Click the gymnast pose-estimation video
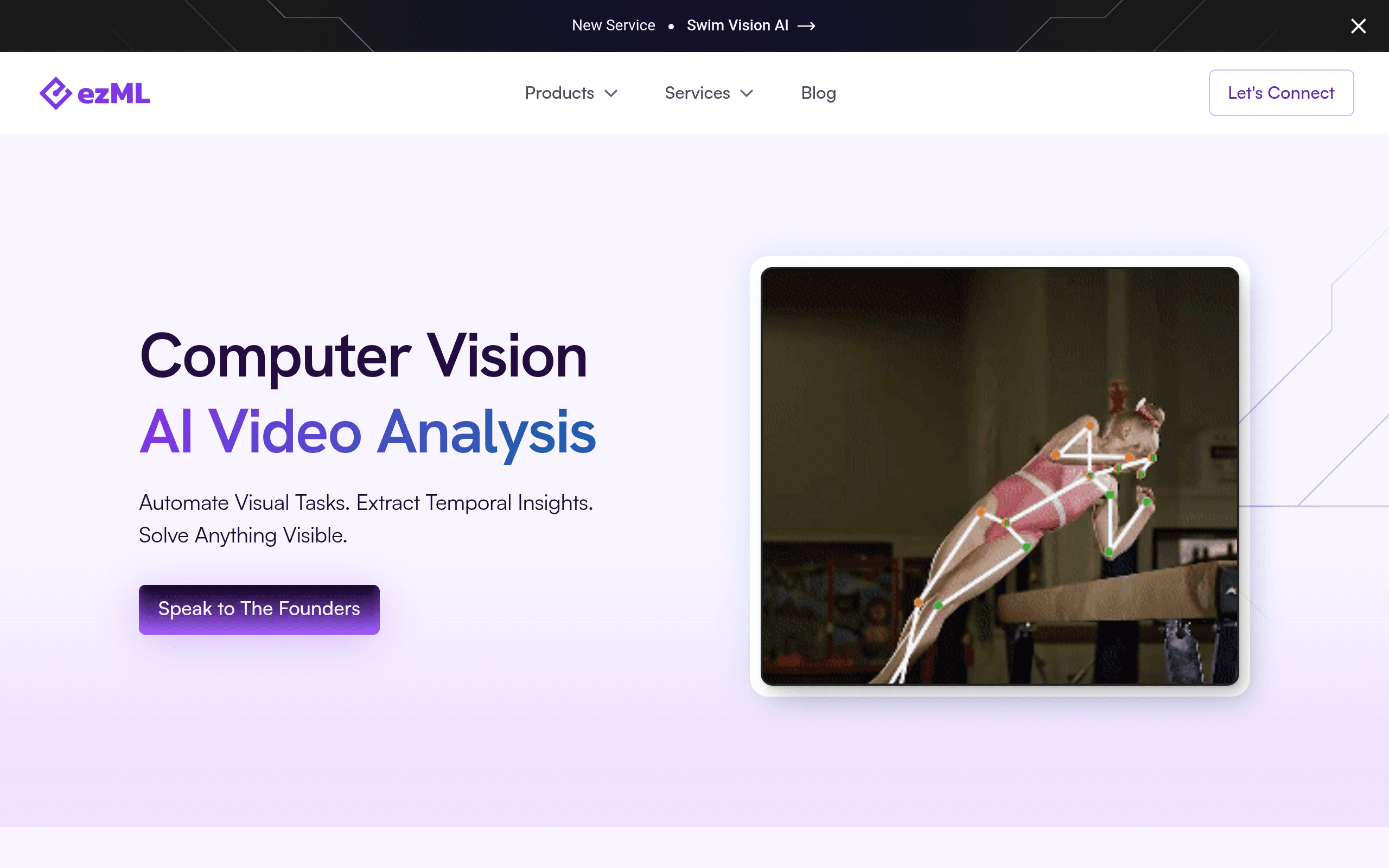Screen dimensions: 1389x868 [999, 476]
